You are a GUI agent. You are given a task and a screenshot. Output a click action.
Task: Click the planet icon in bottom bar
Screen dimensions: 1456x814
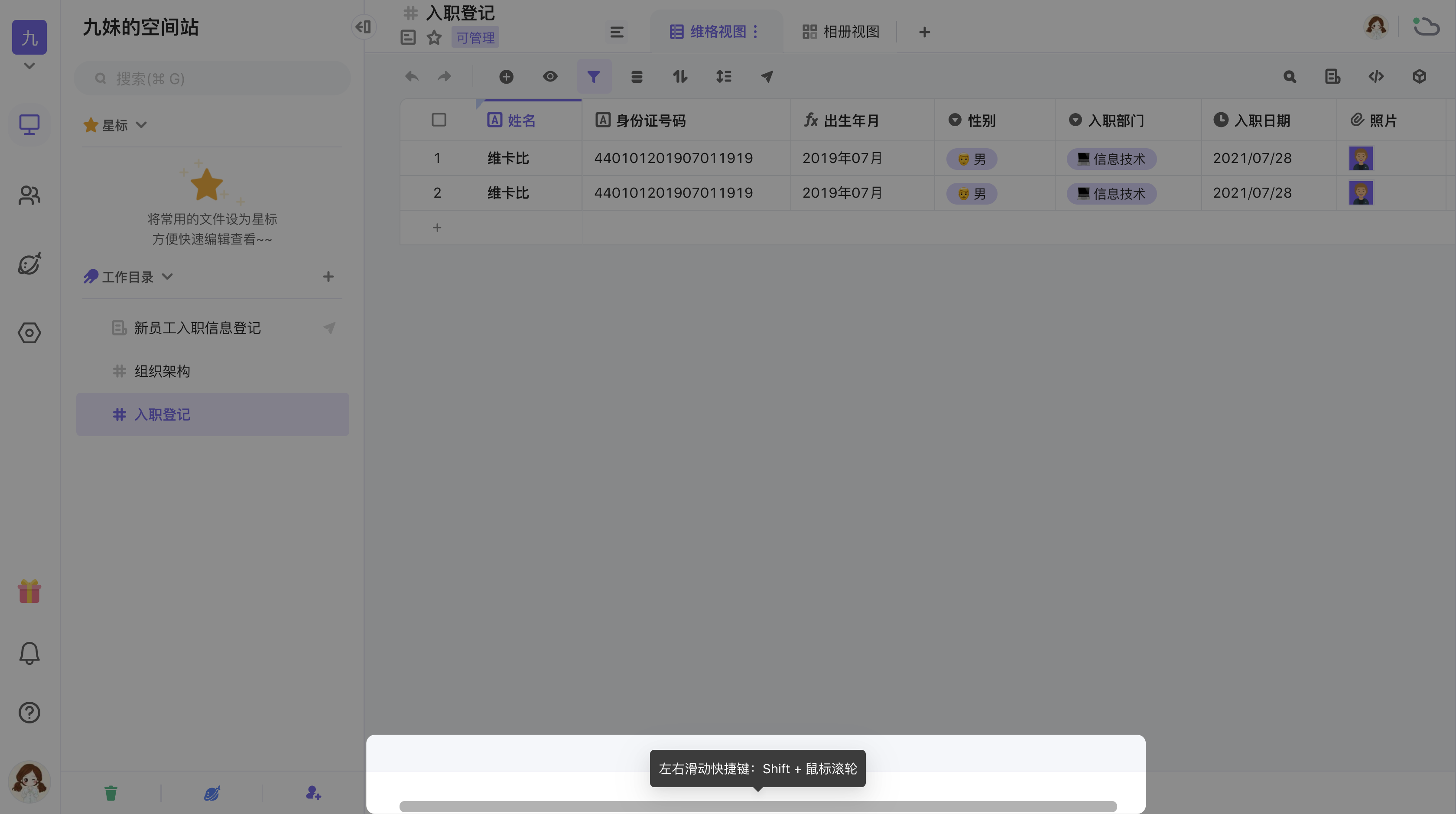[x=212, y=793]
